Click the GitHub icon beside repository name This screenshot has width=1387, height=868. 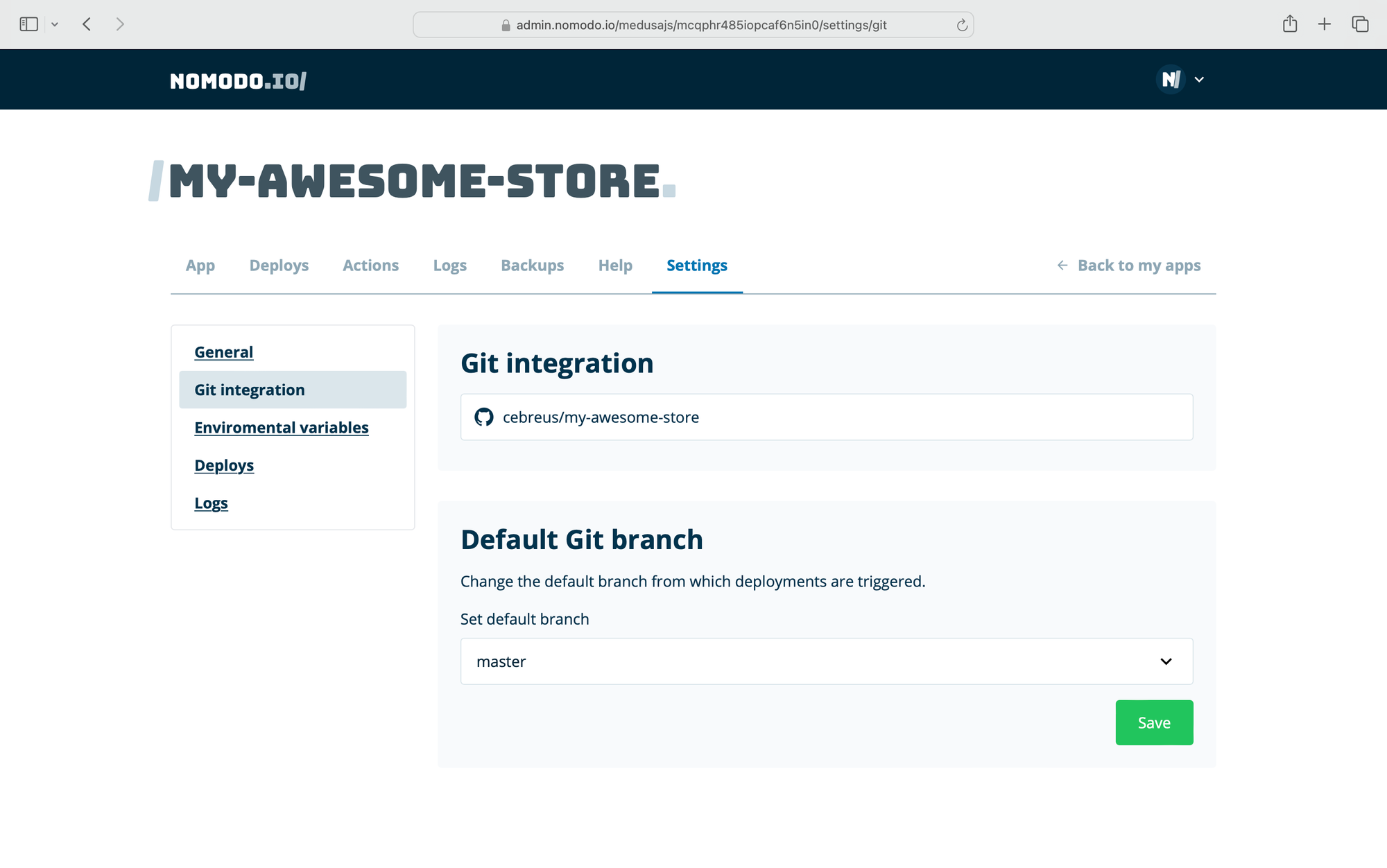[483, 417]
